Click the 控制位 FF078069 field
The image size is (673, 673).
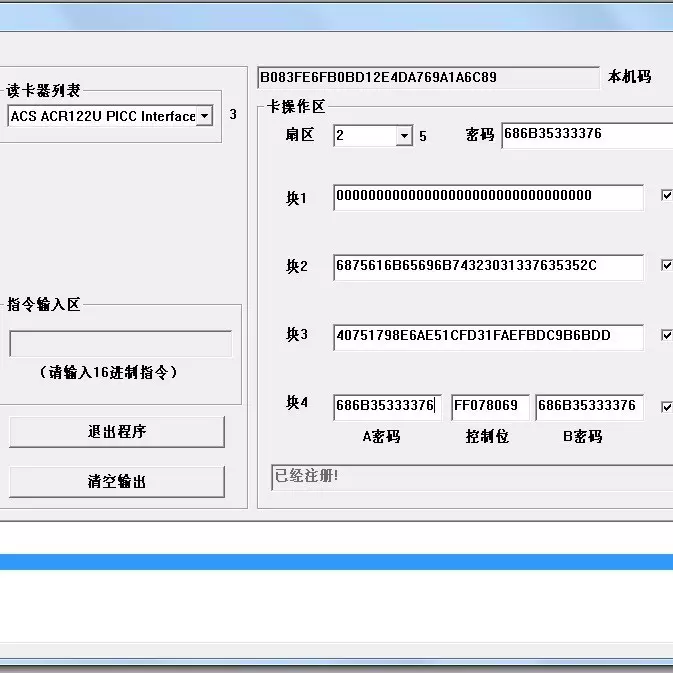point(490,407)
